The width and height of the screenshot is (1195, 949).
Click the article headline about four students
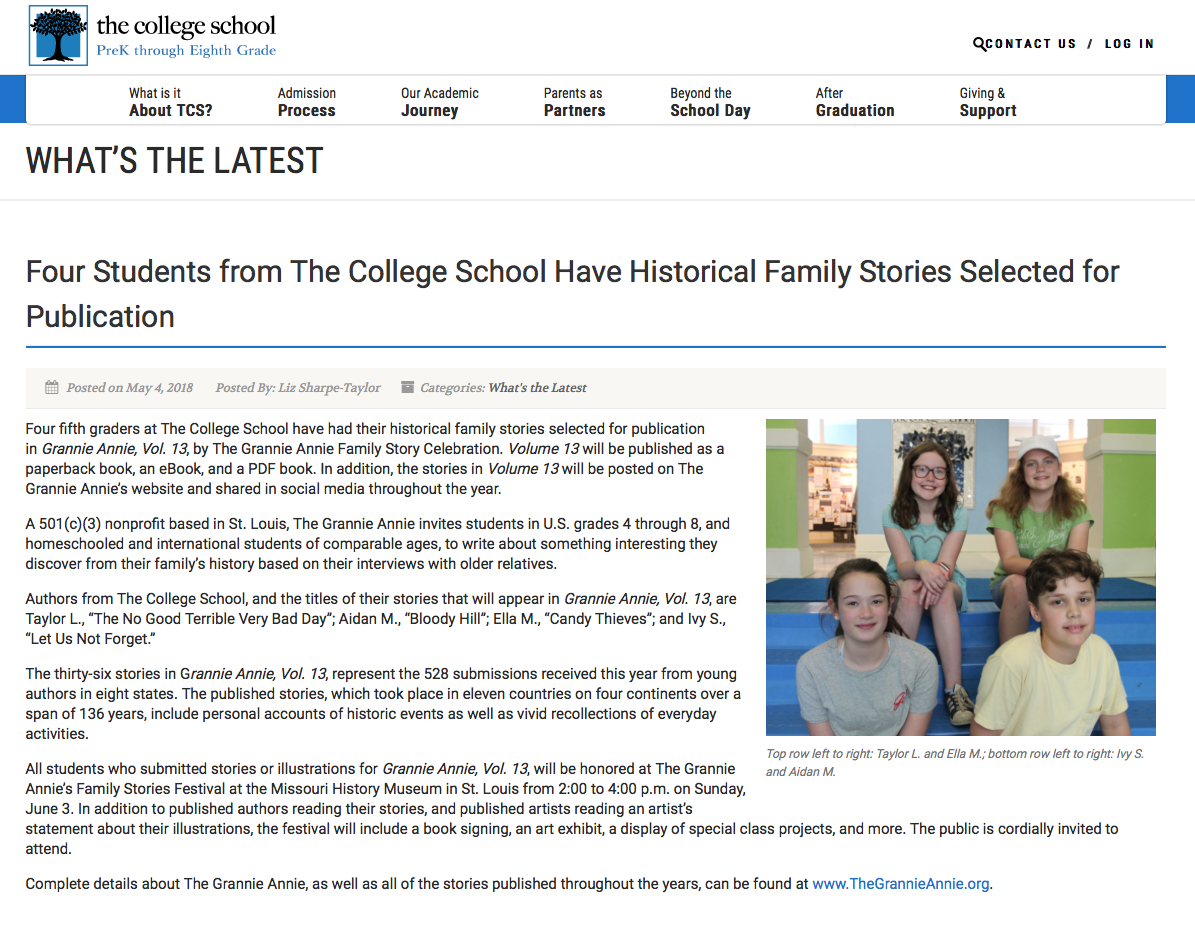tap(572, 294)
